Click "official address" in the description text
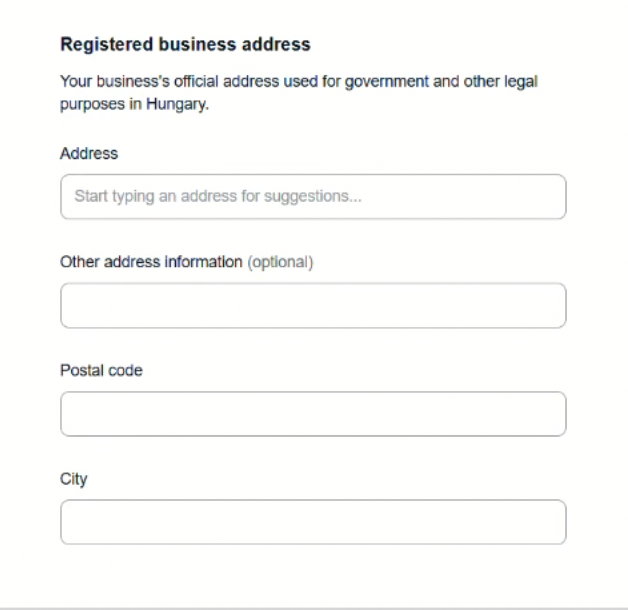Viewport: 628px width, 610px height. tap(213, 82)
